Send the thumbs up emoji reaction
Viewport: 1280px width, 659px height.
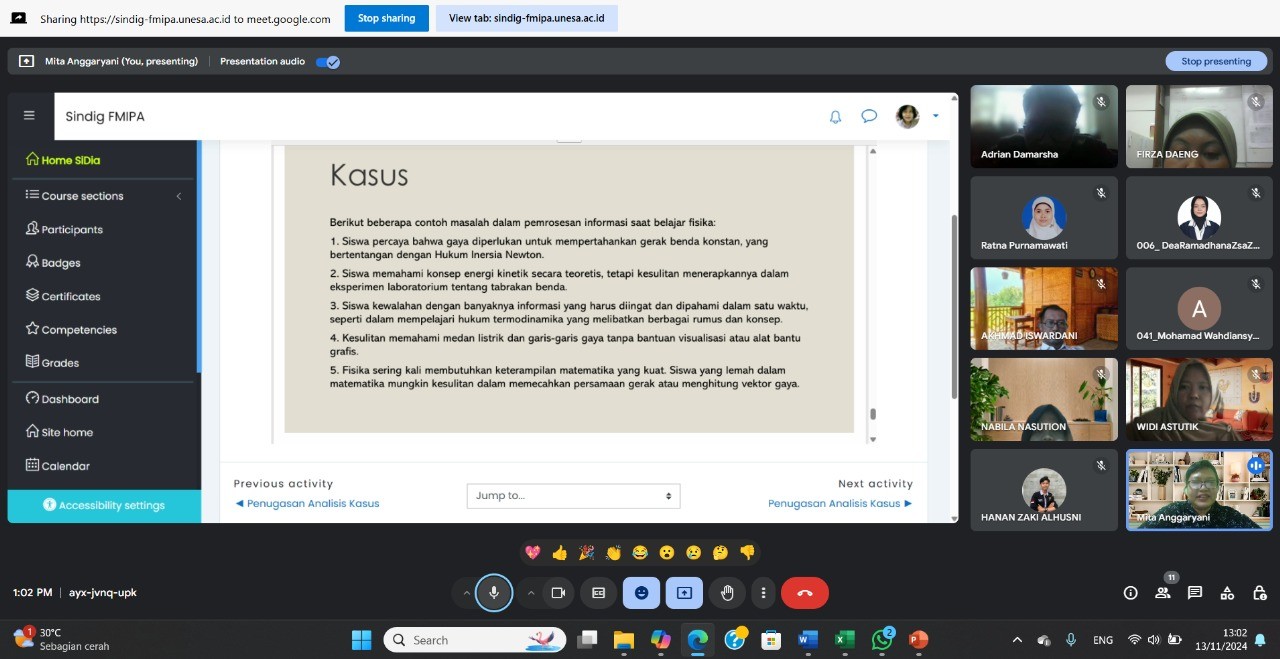point(559,552)
